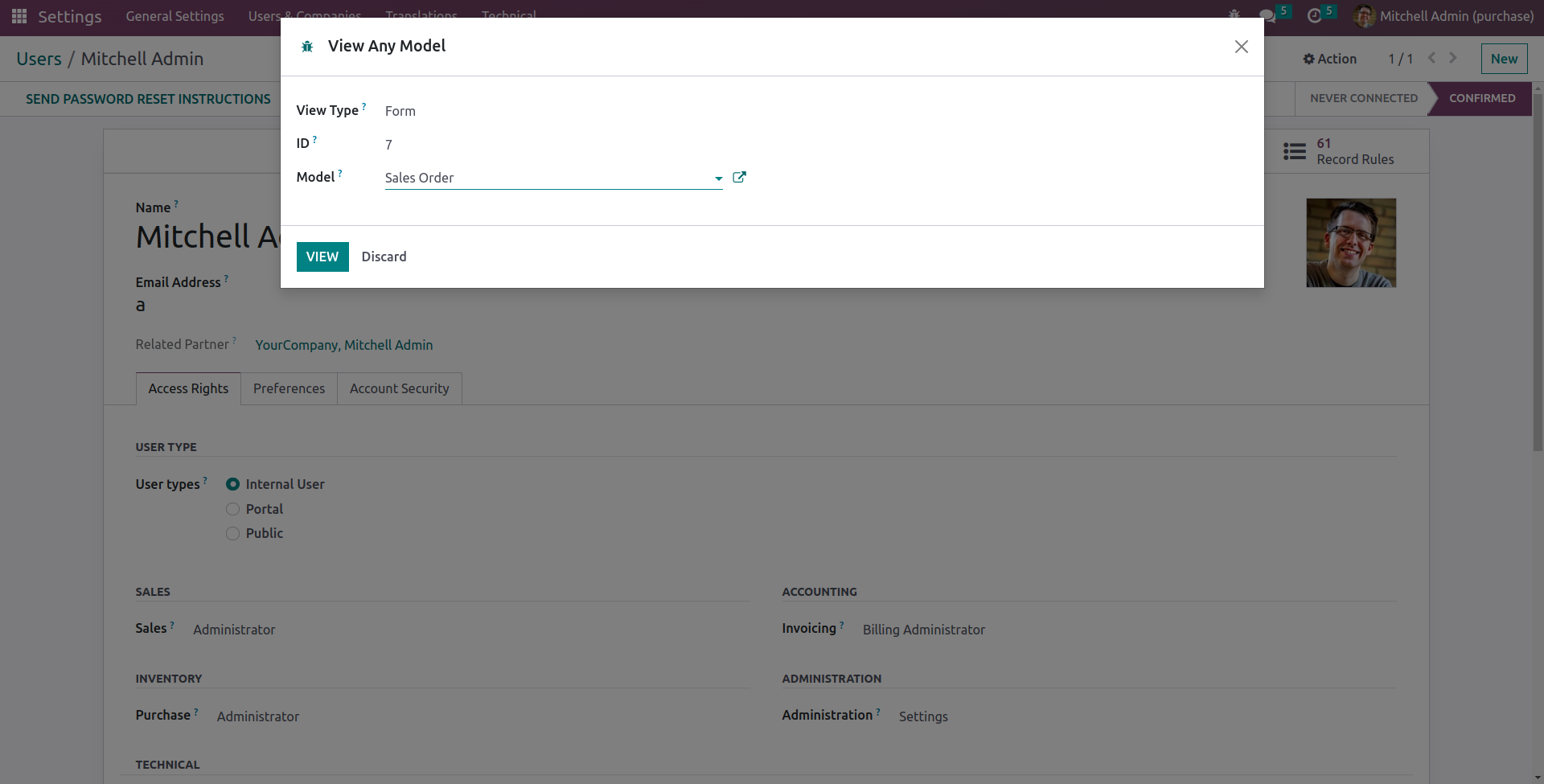This screenshot has height=784, width=1544.
Task: Open the activities clock icon
Action: 1314,16
